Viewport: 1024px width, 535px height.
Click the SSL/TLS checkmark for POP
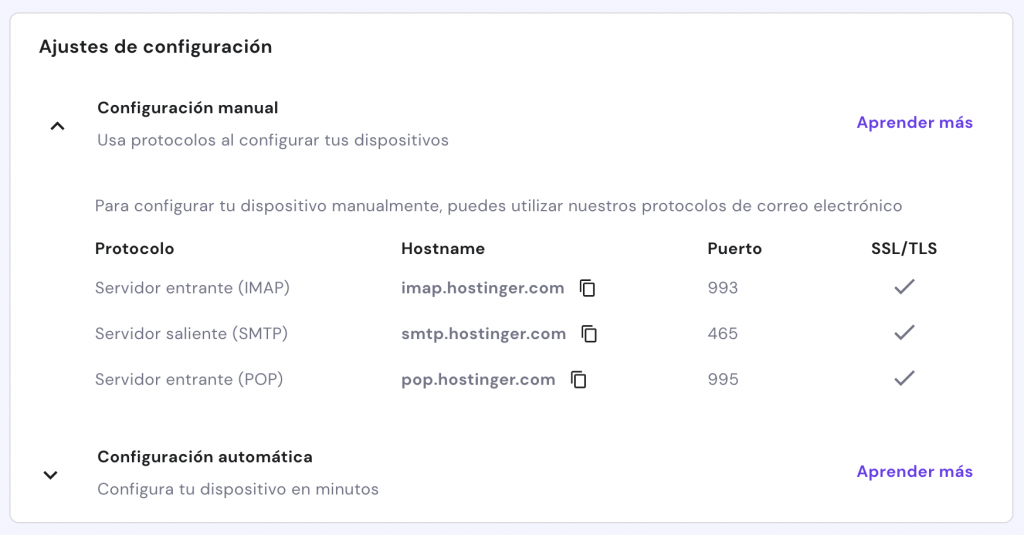coord(904,379)
